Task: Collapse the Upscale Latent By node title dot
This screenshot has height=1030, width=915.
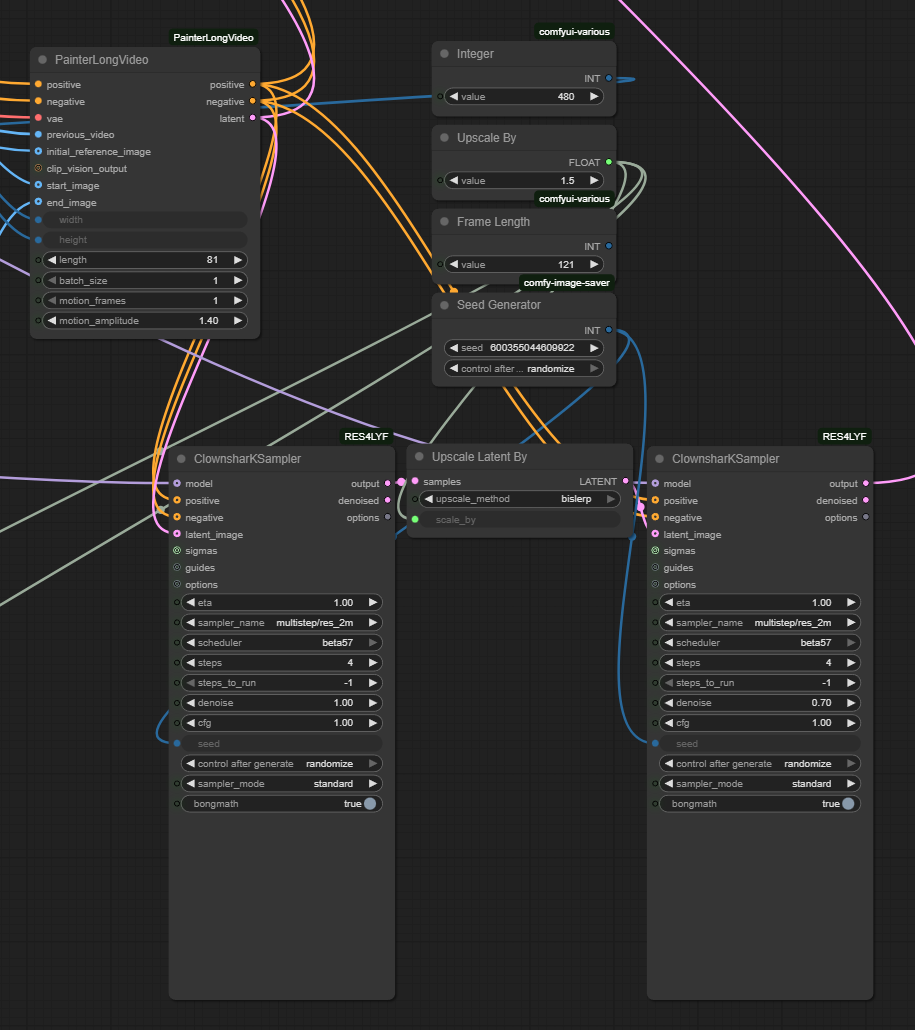Action: (420, 457)
